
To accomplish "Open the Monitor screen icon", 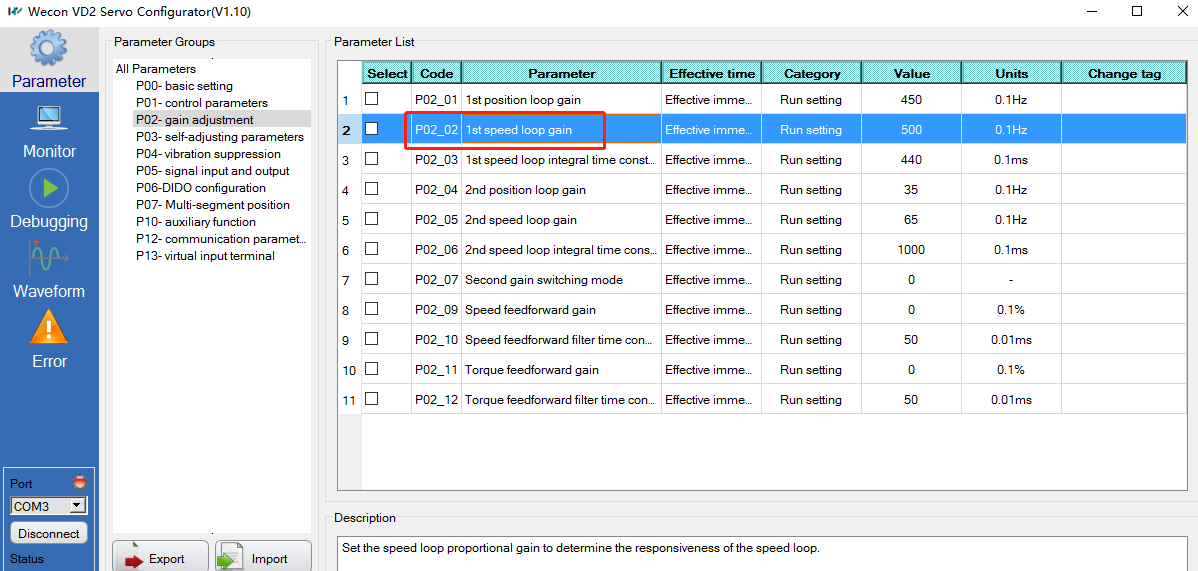I will [x=49, y=118].
